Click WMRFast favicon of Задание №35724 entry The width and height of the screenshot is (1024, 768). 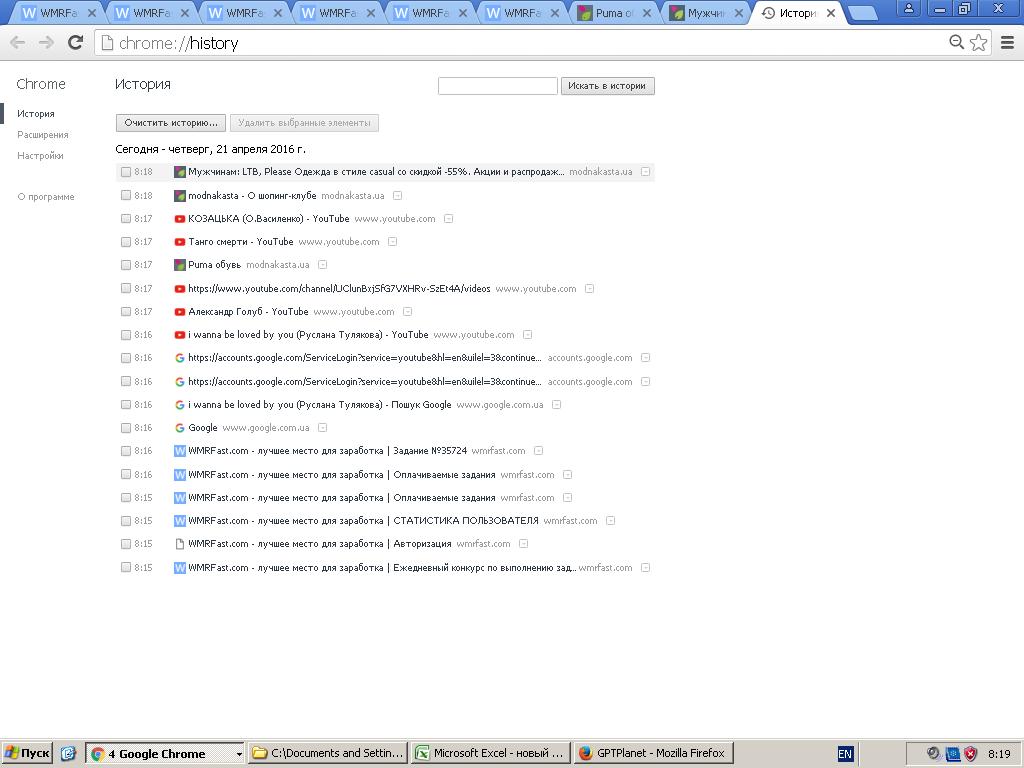coord(180,451)
